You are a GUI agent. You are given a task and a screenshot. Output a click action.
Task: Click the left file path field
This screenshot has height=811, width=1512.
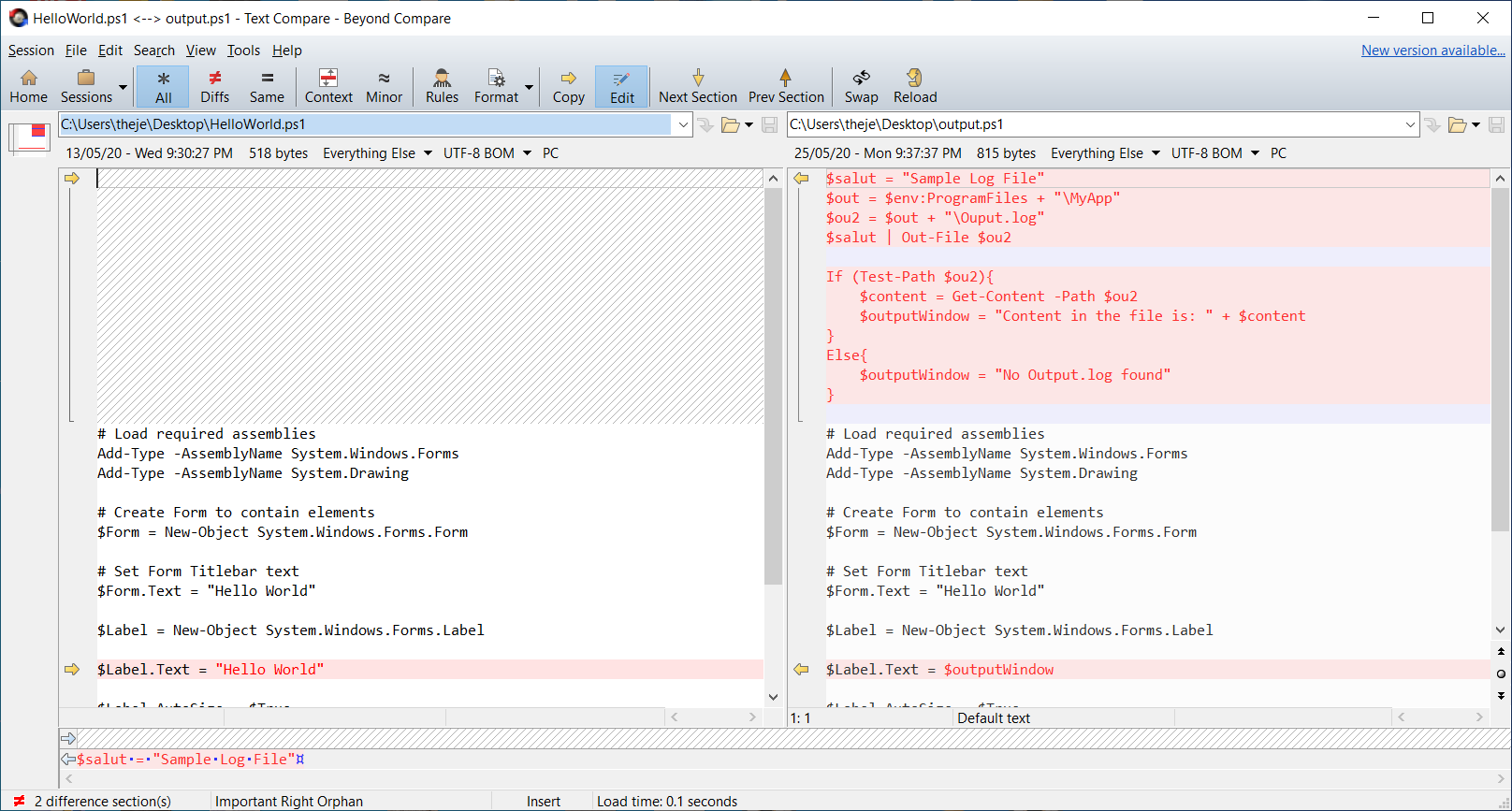[365, 124]
